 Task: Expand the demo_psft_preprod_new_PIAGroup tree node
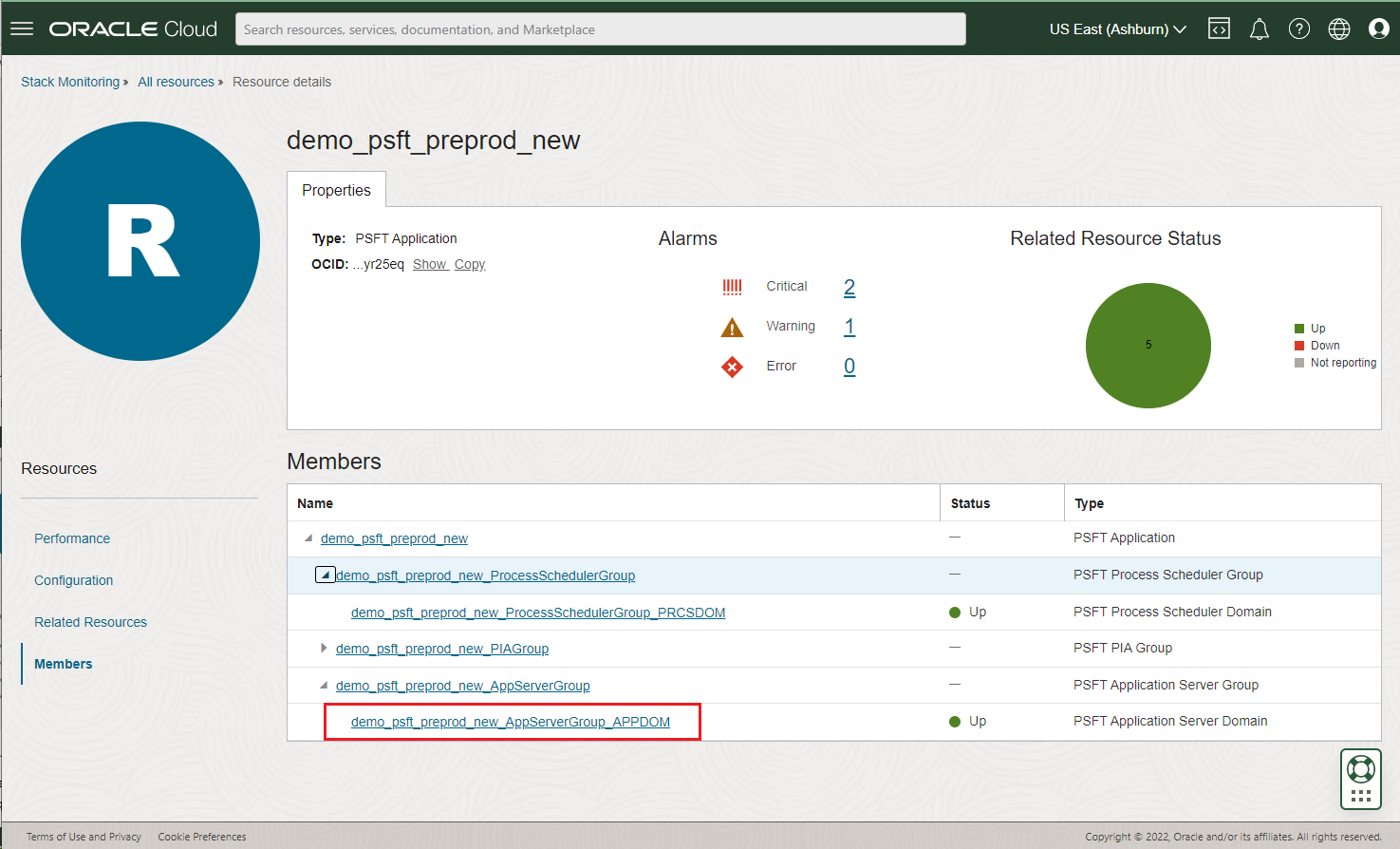point(325,648)
